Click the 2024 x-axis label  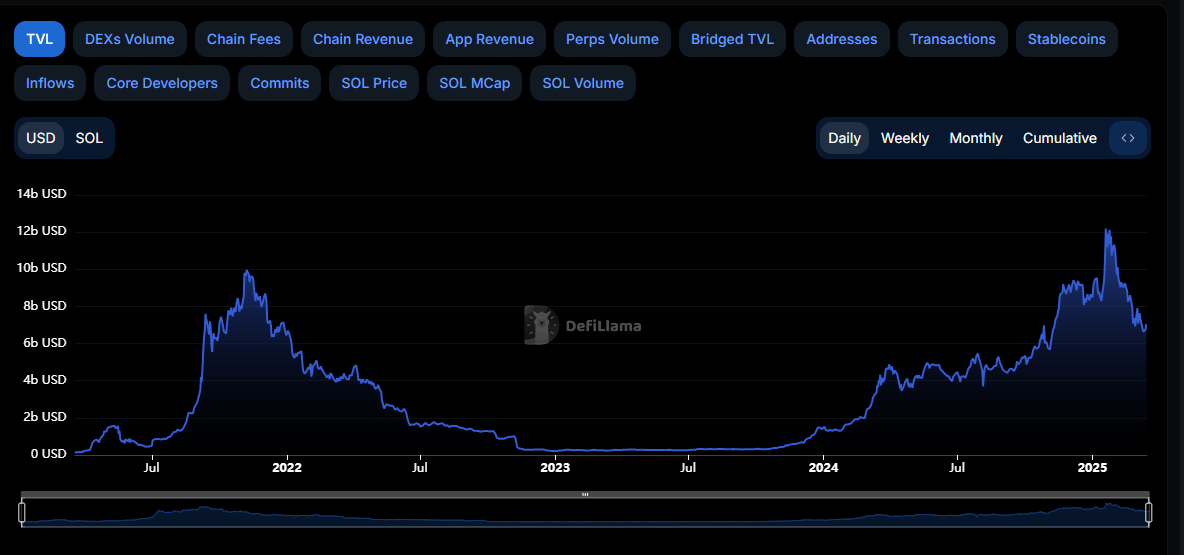coord(823,467)
